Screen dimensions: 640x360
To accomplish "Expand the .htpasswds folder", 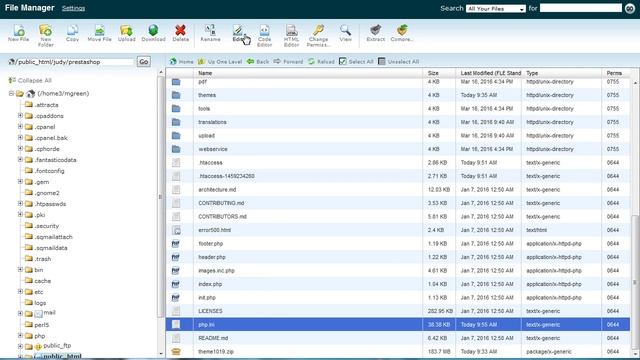I will 20,204.
